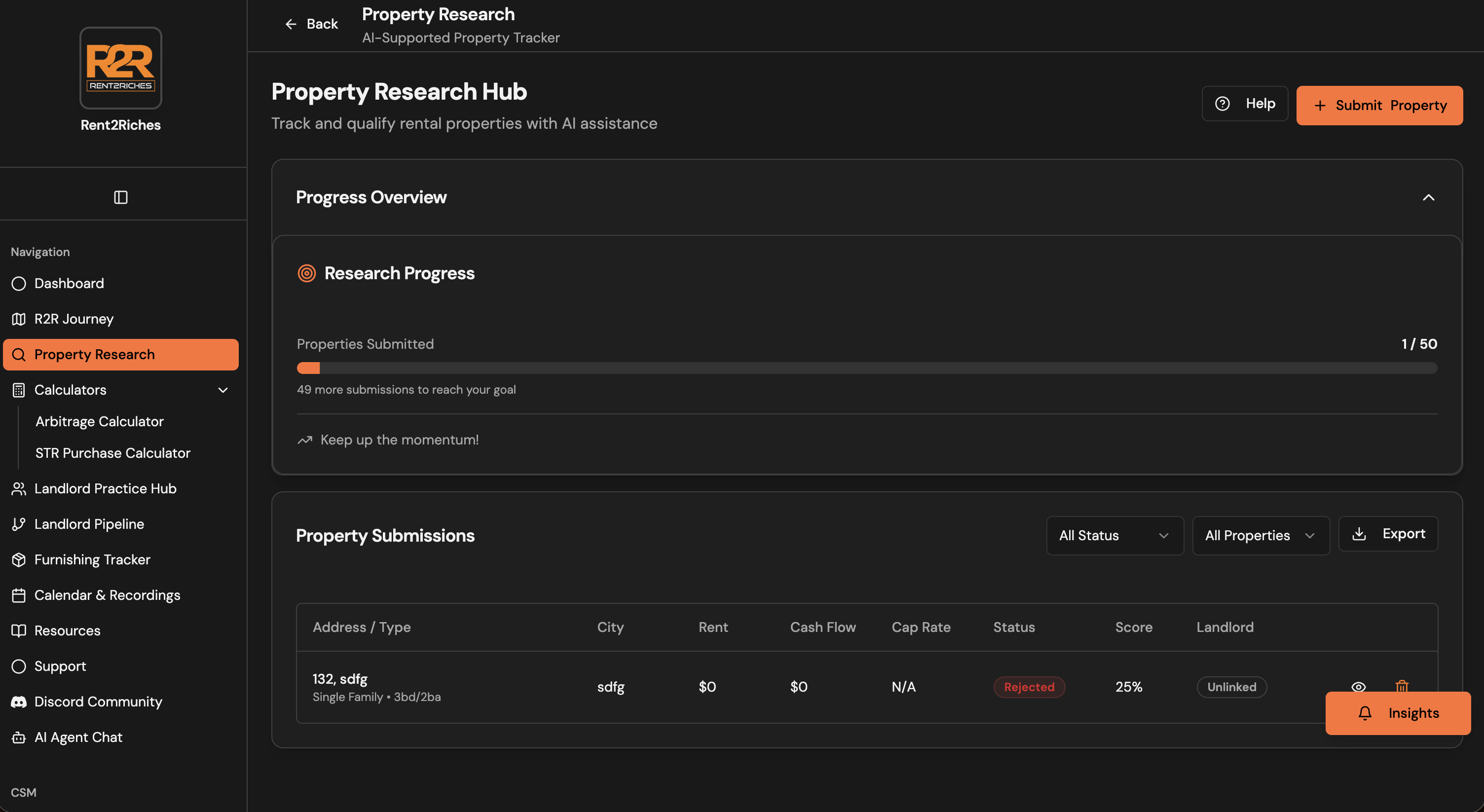Open the Furnishing Tracker page

tap(92, 559)
